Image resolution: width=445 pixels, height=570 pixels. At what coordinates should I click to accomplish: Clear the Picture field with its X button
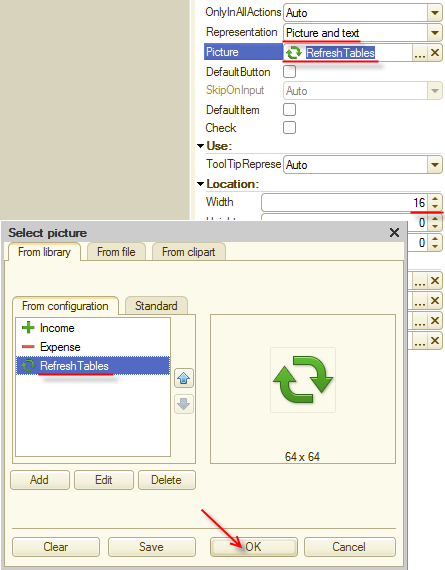coord(435,53)
